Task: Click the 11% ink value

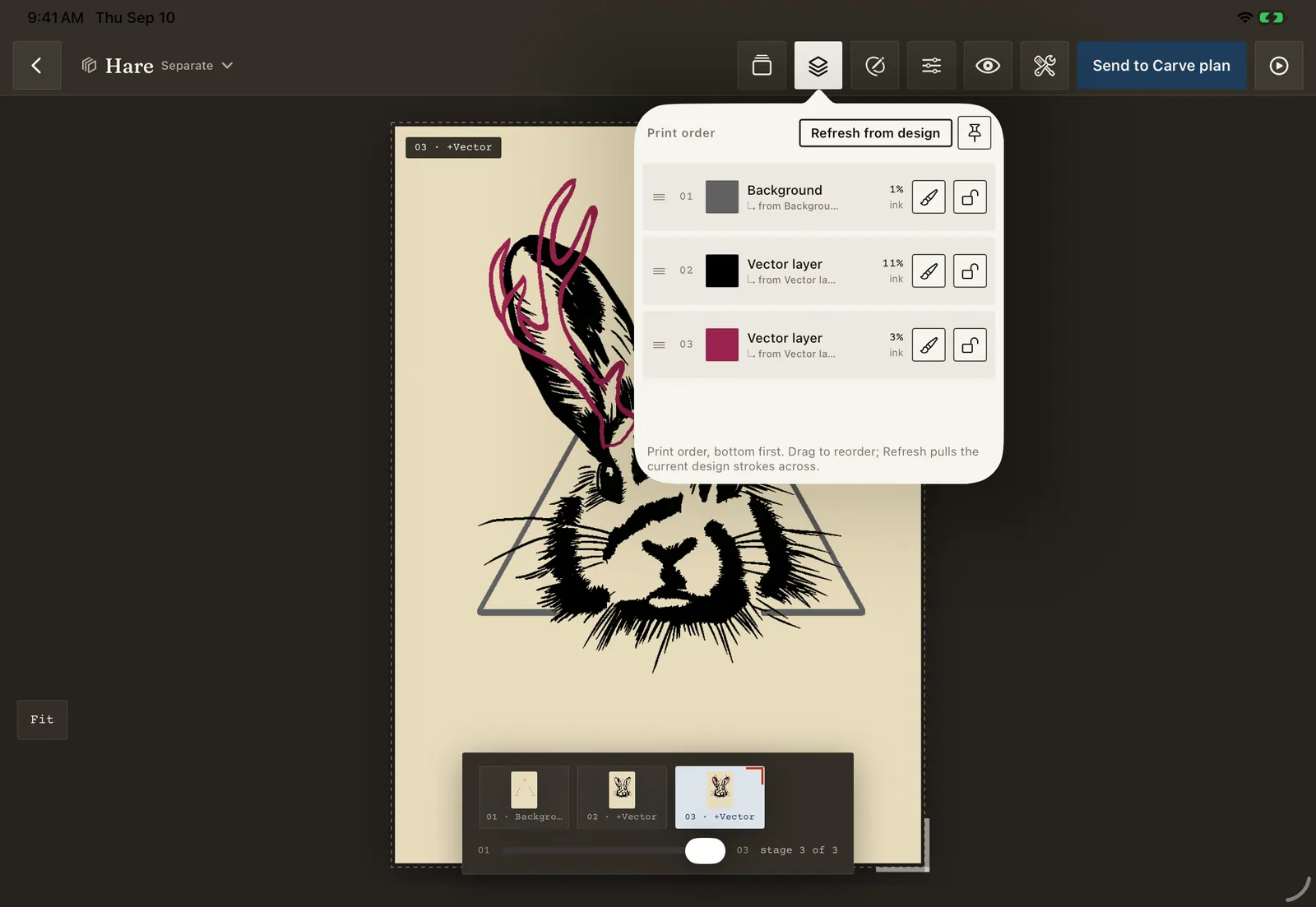Action: tap(892, 263)
